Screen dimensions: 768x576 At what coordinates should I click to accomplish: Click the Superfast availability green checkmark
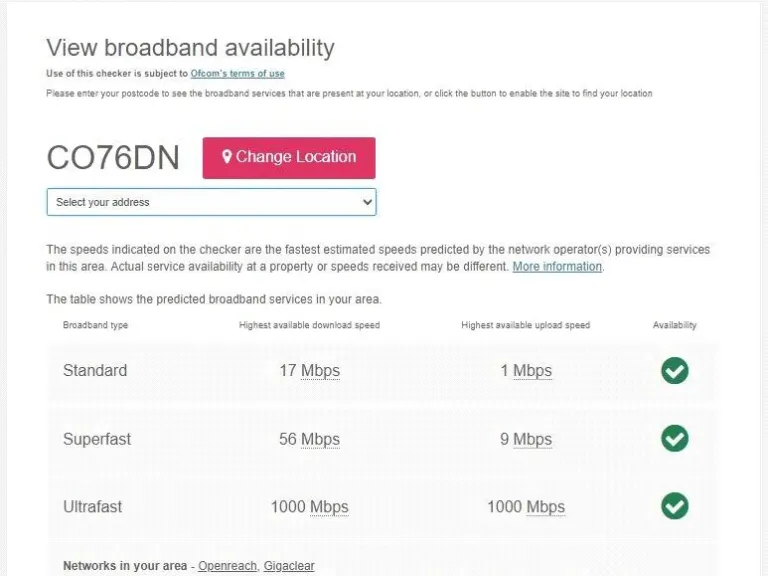pos(675,438)
